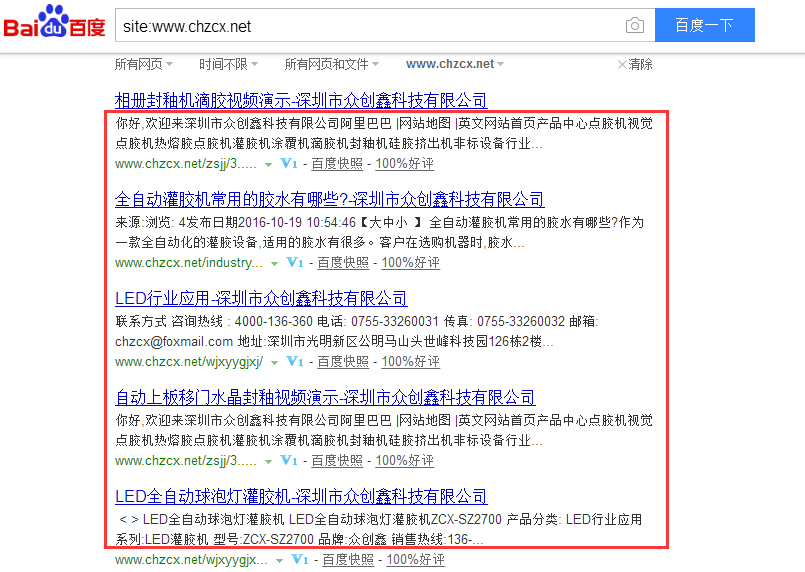Open 百度快照 for the LED行业应用 result
The height and width of the screenshot is (572, 805).
pos(340,361)
